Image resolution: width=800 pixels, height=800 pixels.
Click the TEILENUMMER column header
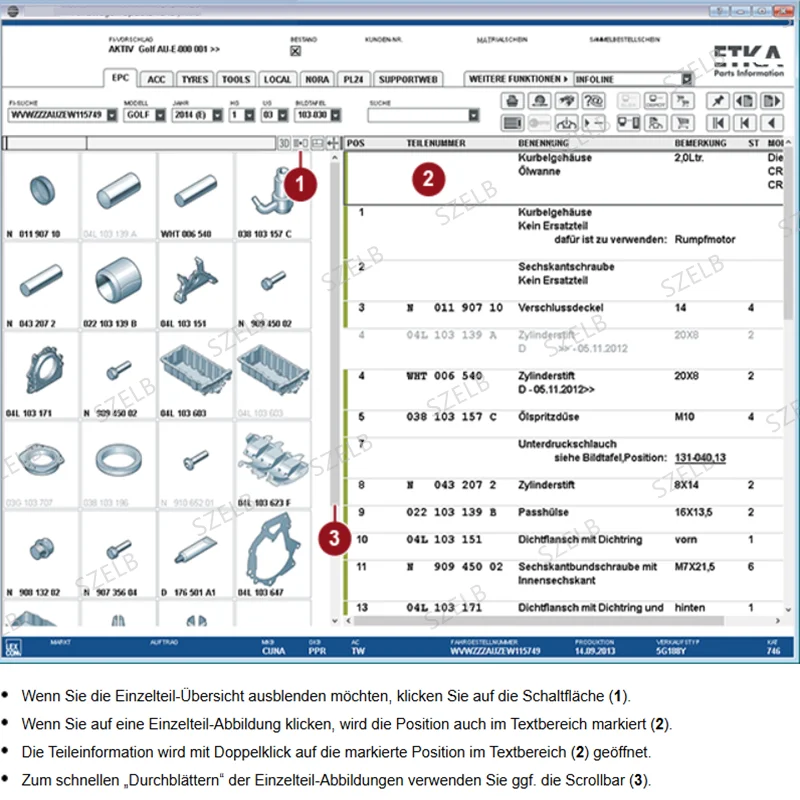[436, 143]
